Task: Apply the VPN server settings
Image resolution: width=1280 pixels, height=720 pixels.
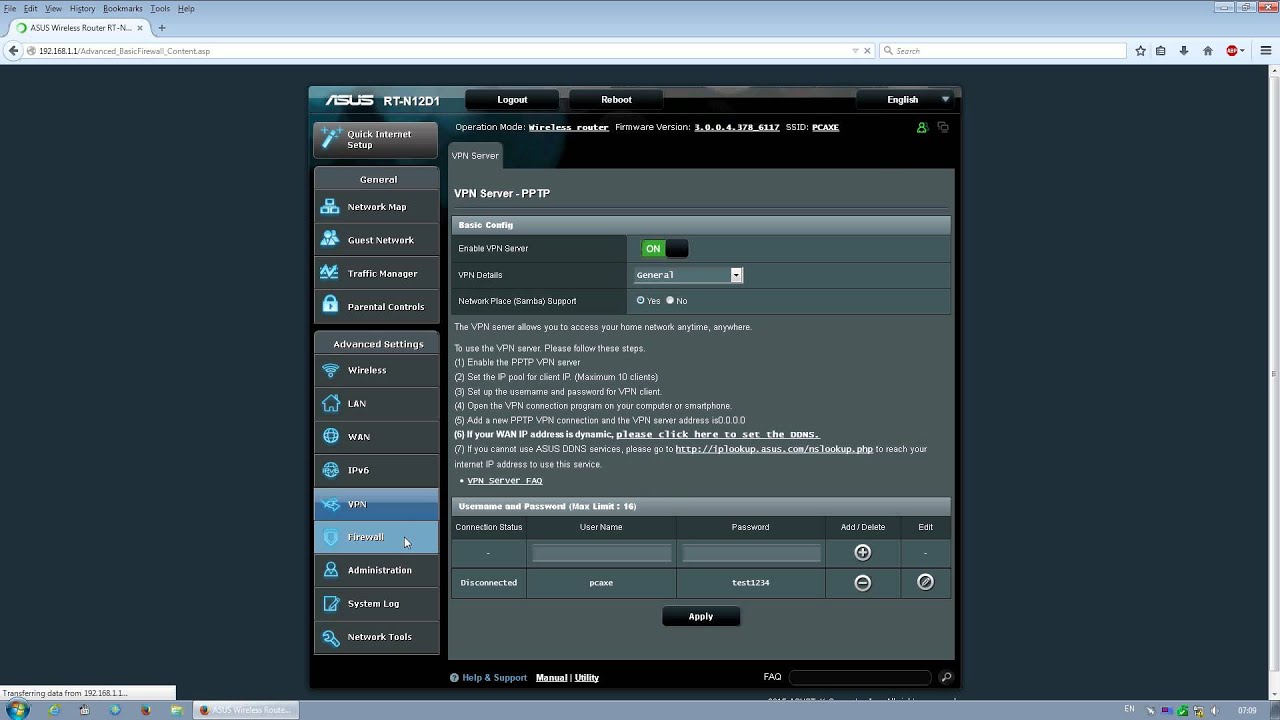Action: click(701, 617)
